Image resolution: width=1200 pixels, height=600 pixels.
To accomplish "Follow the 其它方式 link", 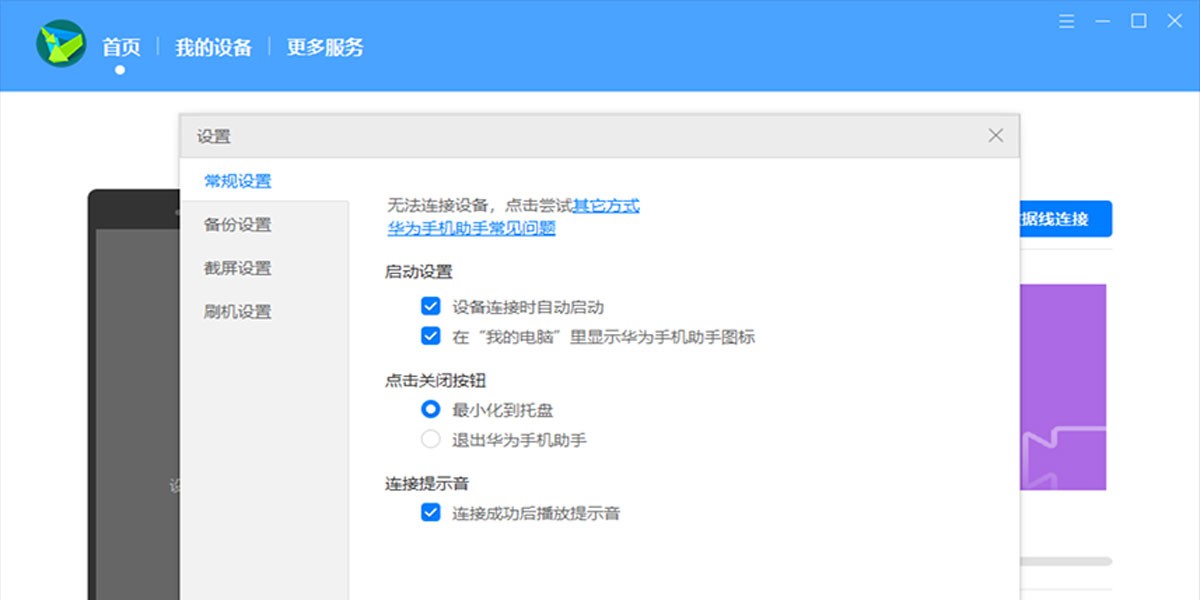I will pos(606,206).
